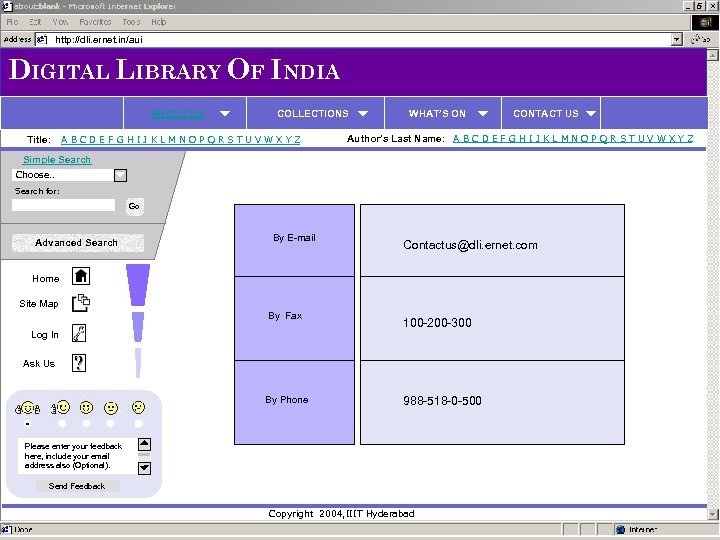
Task: Click the sad fifth smiley face
Action: [x=138, y=407]
